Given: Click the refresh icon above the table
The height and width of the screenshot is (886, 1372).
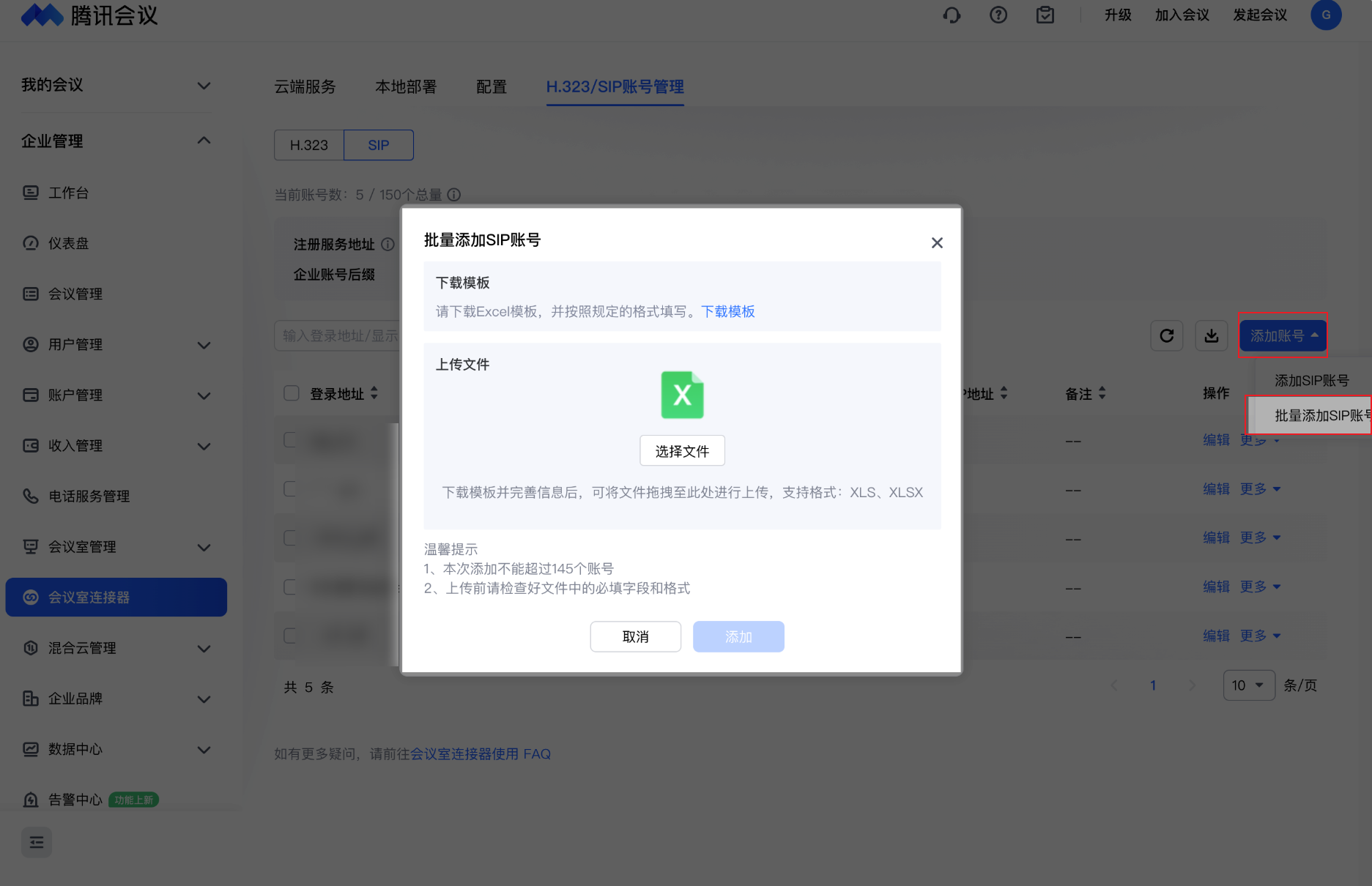Looking at the screenshot, I should coord(1167,335).
